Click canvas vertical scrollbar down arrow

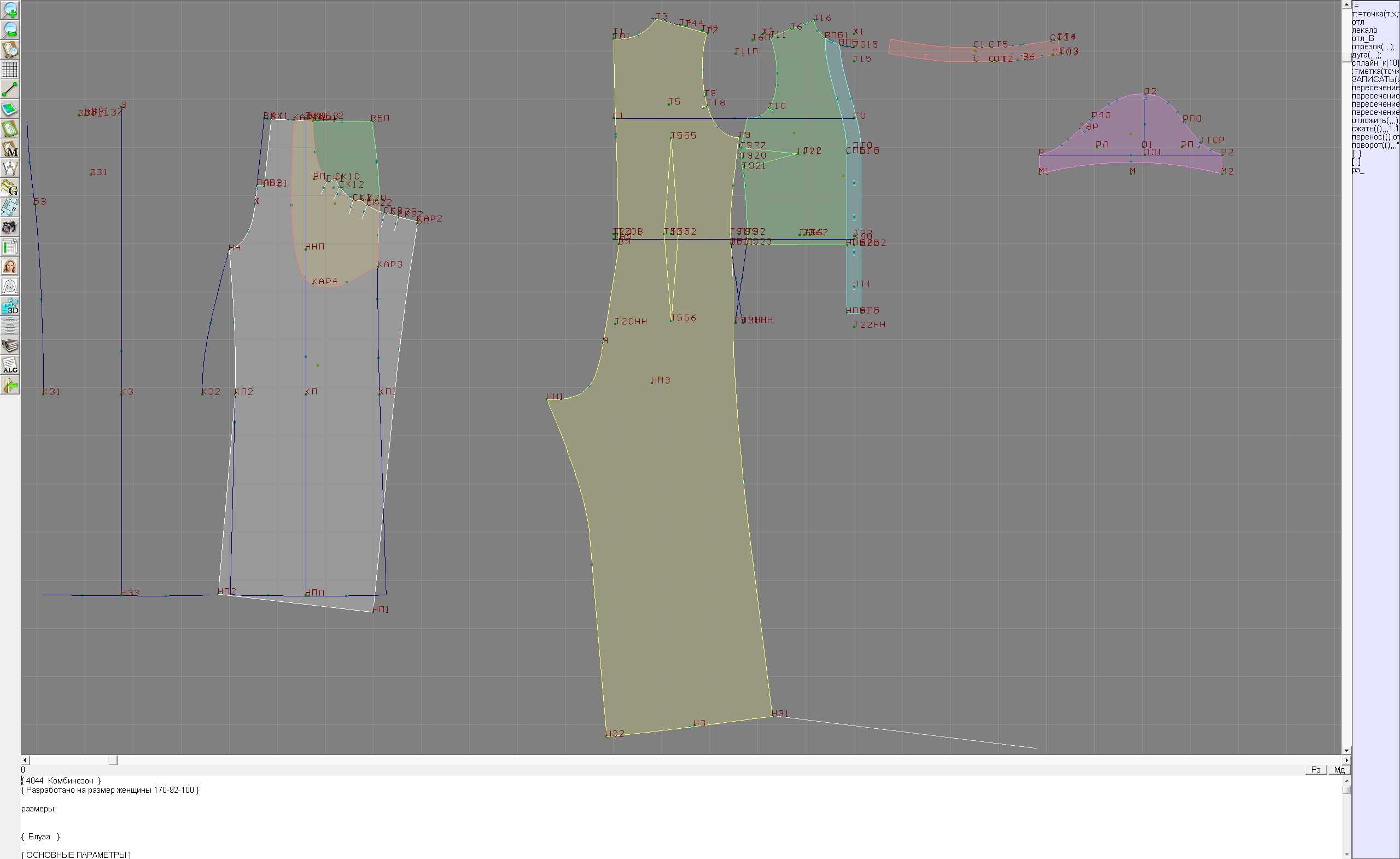tap(1346, 751)
